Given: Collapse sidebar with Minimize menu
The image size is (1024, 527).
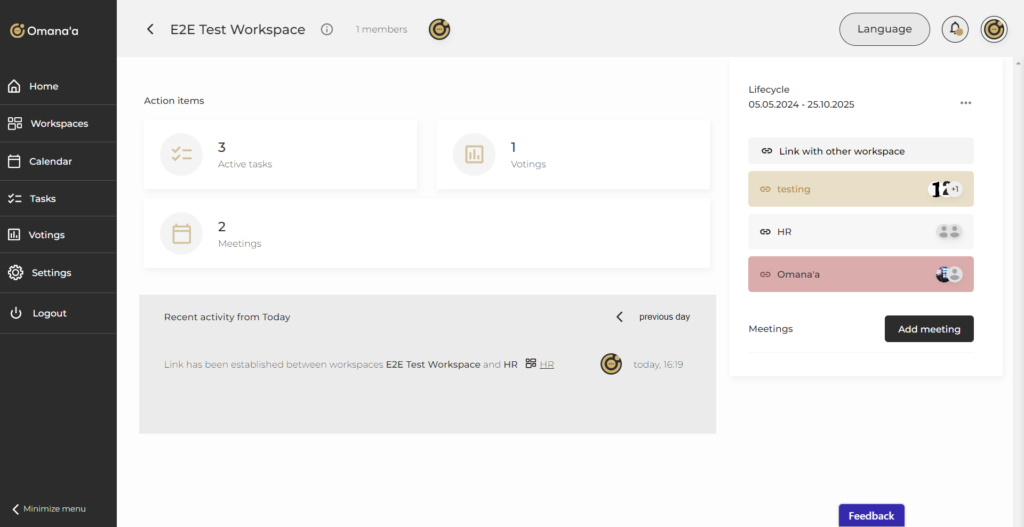Looking at the screenshot, I should point(50,508).
